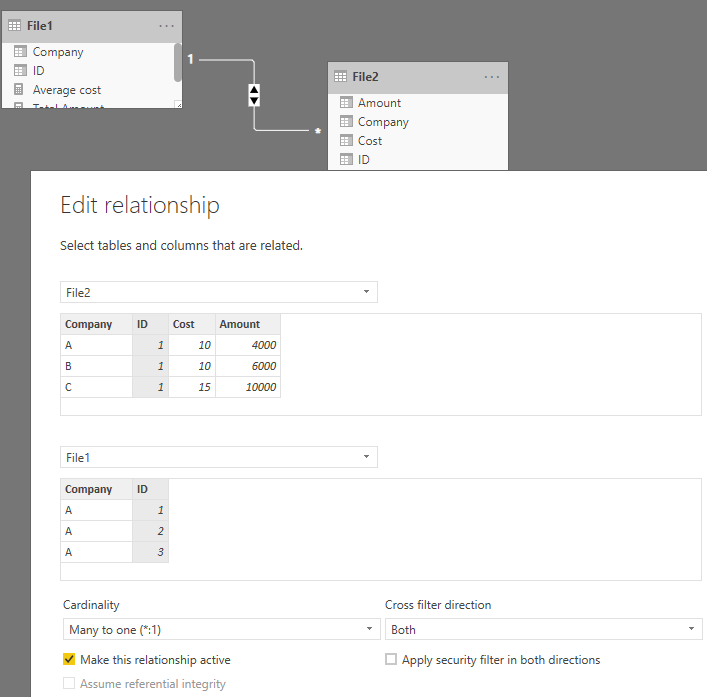Image resolution: width=707 pixels, height=697 pixels.
Task: Click the File2 table grid icon
Action: (x=340, y=77)
